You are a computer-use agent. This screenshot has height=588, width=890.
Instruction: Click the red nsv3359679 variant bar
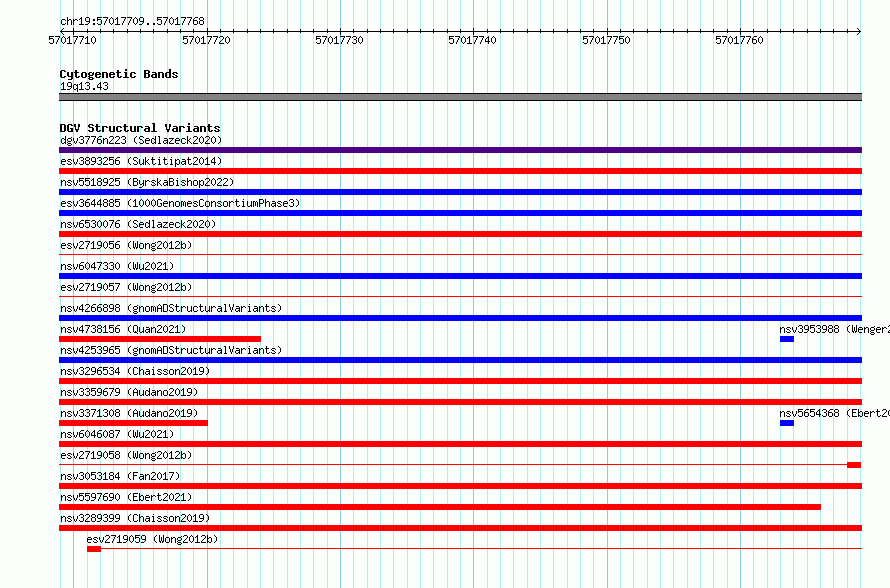click(460, 402)
